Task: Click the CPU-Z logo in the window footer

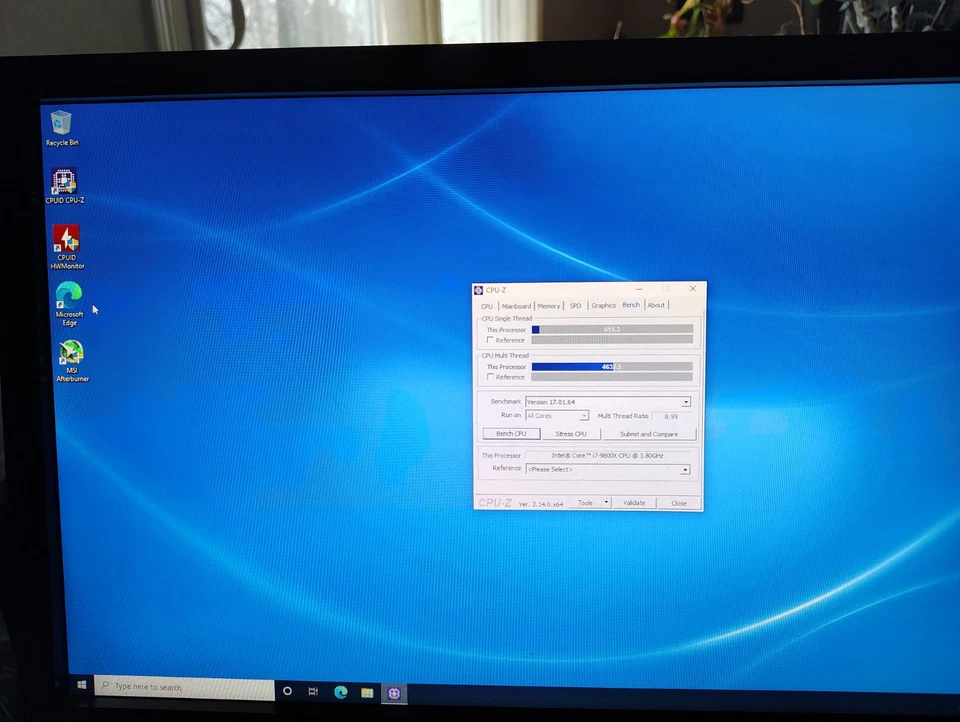Action: (496, 502)
